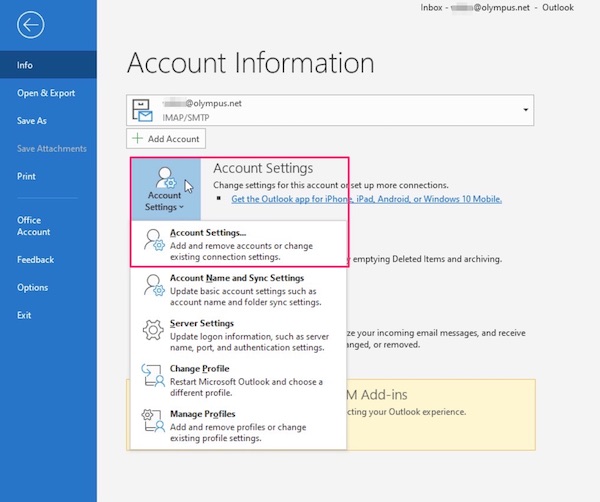This screenshot has width=600, height=502.
Task: Click the Account Information heading
Action: [251, 63]
